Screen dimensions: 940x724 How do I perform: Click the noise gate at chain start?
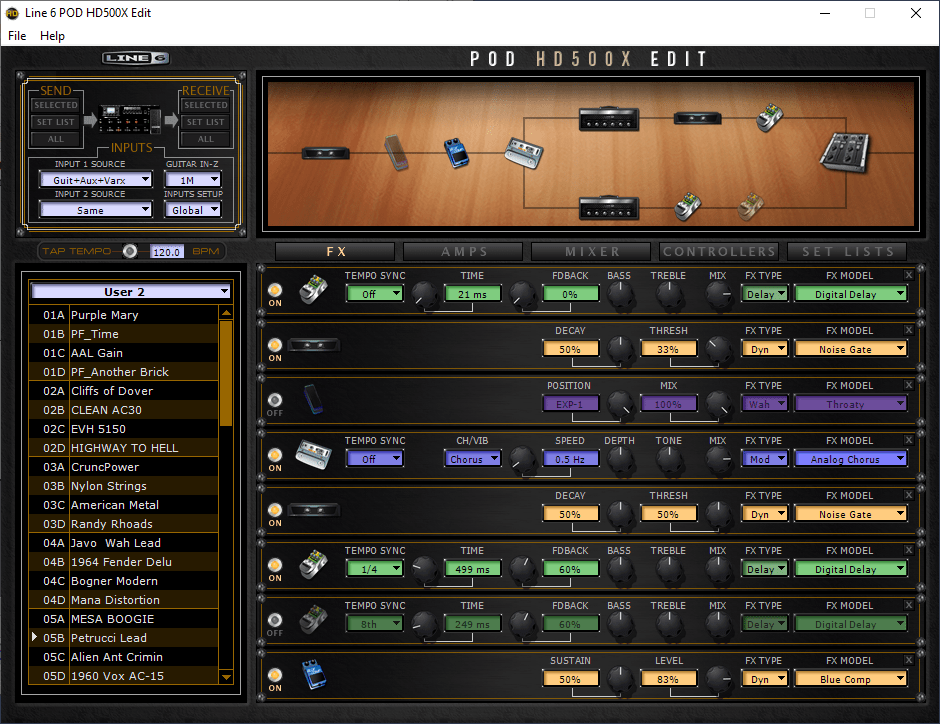coord(326,153)
